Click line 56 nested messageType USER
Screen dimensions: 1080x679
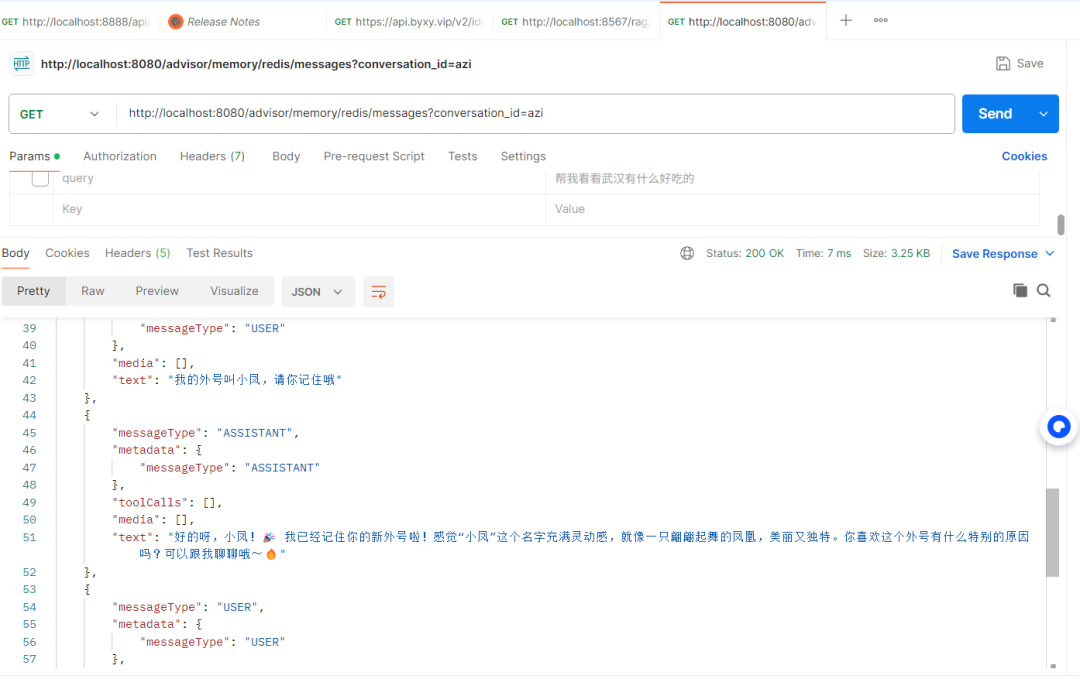[x=212, y=643]
